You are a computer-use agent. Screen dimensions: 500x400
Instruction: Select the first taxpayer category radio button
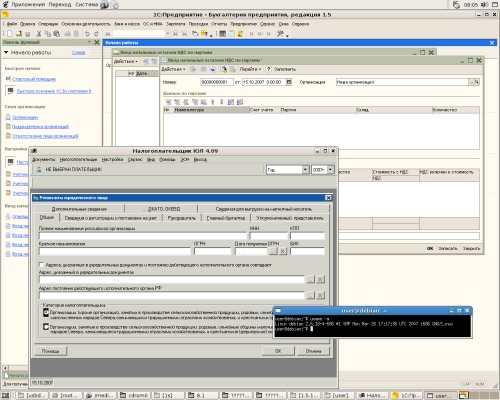46,313
